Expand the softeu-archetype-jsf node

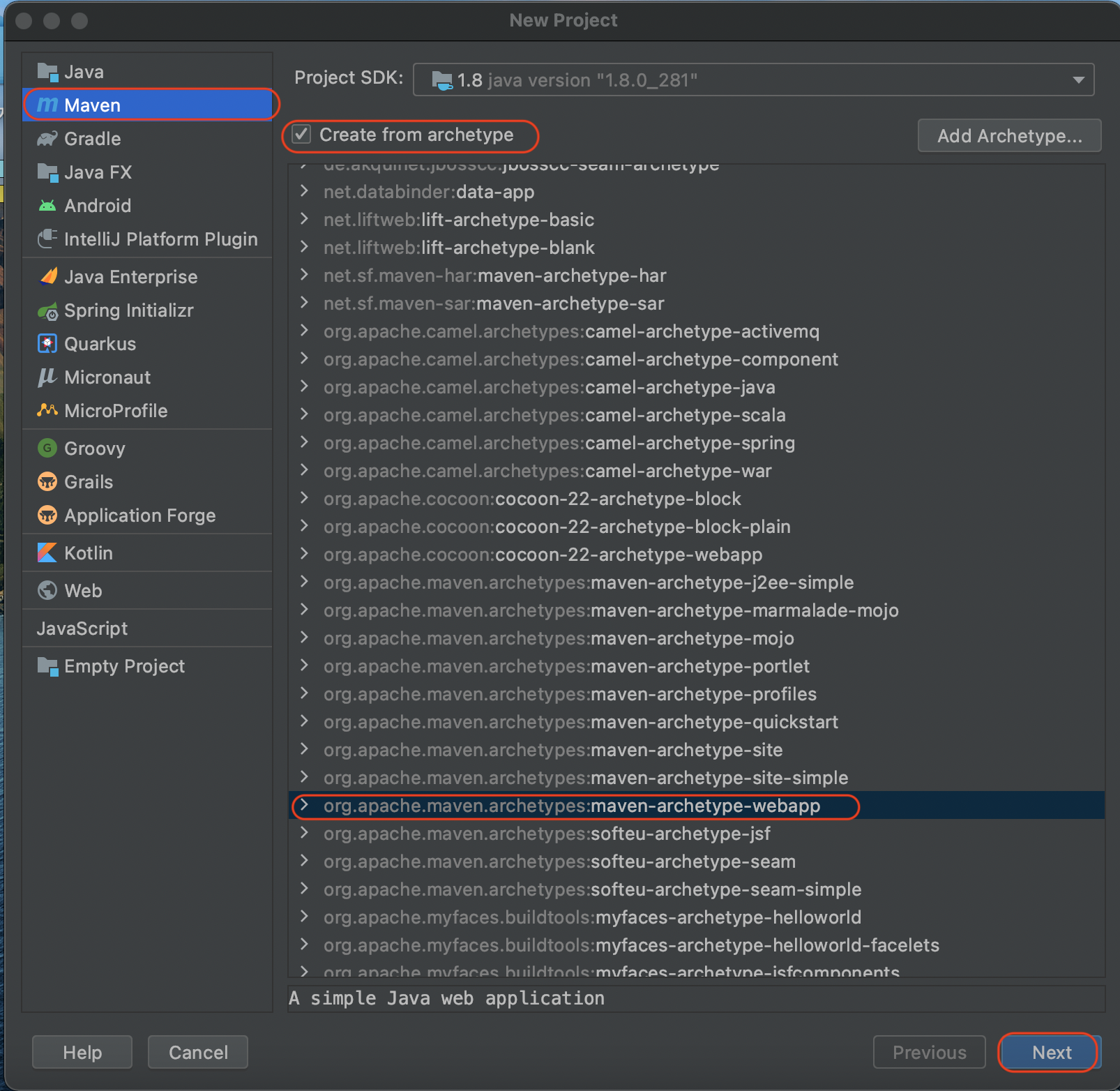(304, 832)
